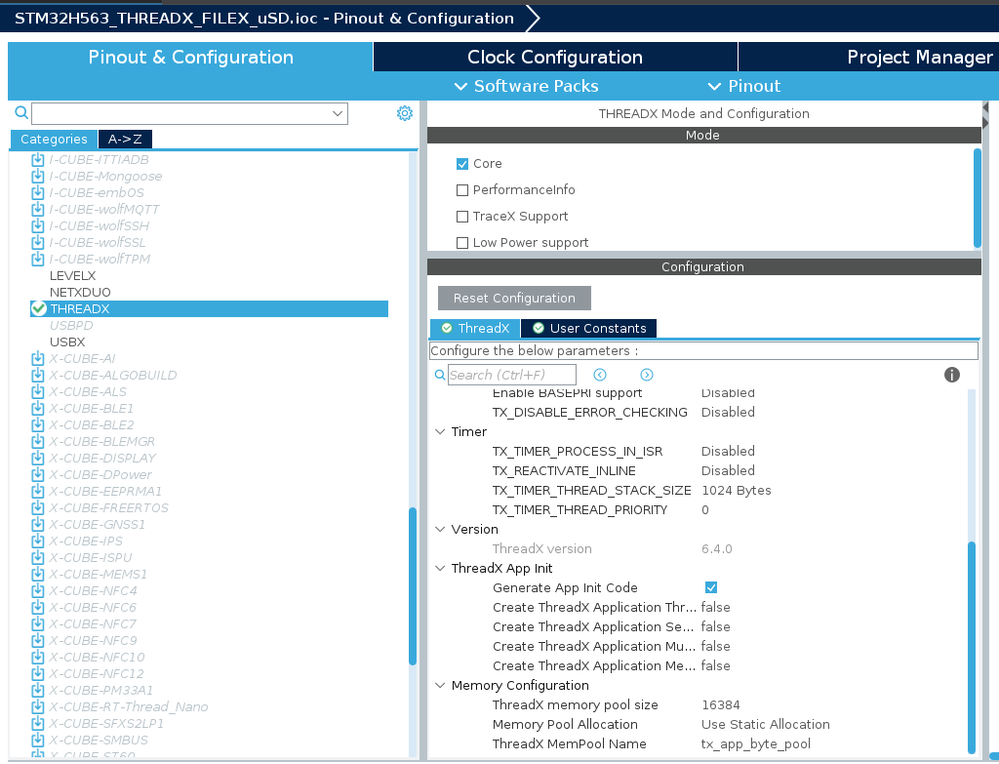999x764 pixels.
Task: Go to next search result arrow in parameters
Action: [x=647, y=375]
